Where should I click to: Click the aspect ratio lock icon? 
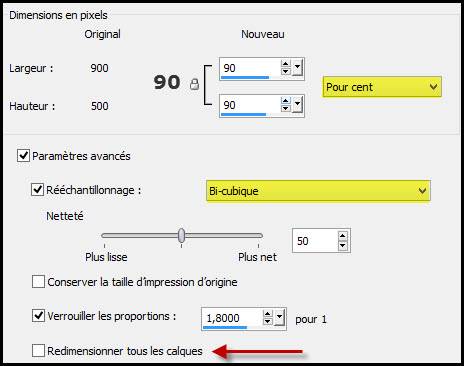[x=194, y=84]
